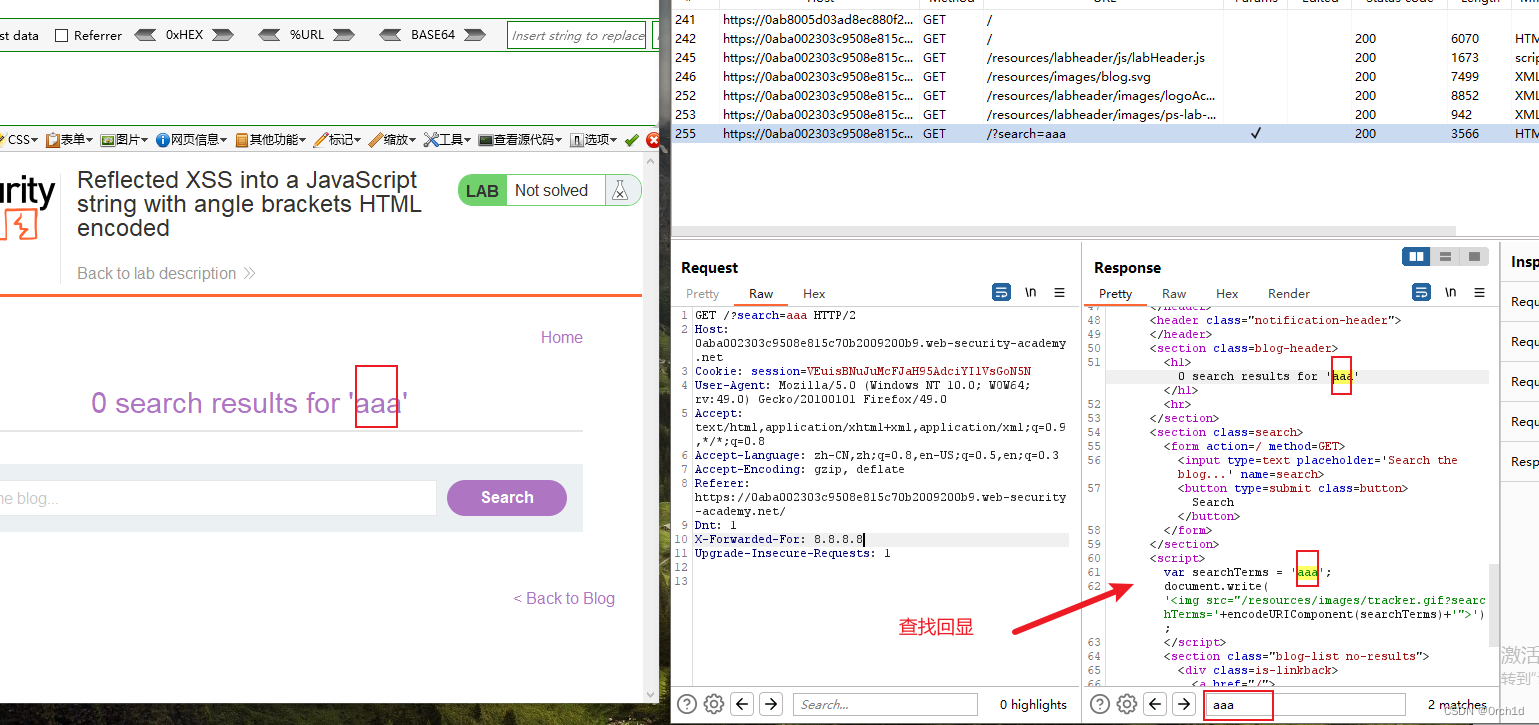Viewport: 1539px width, 725px height.
Task: Show non-printable chars (\n) in Request panel
Action: 1031,293
